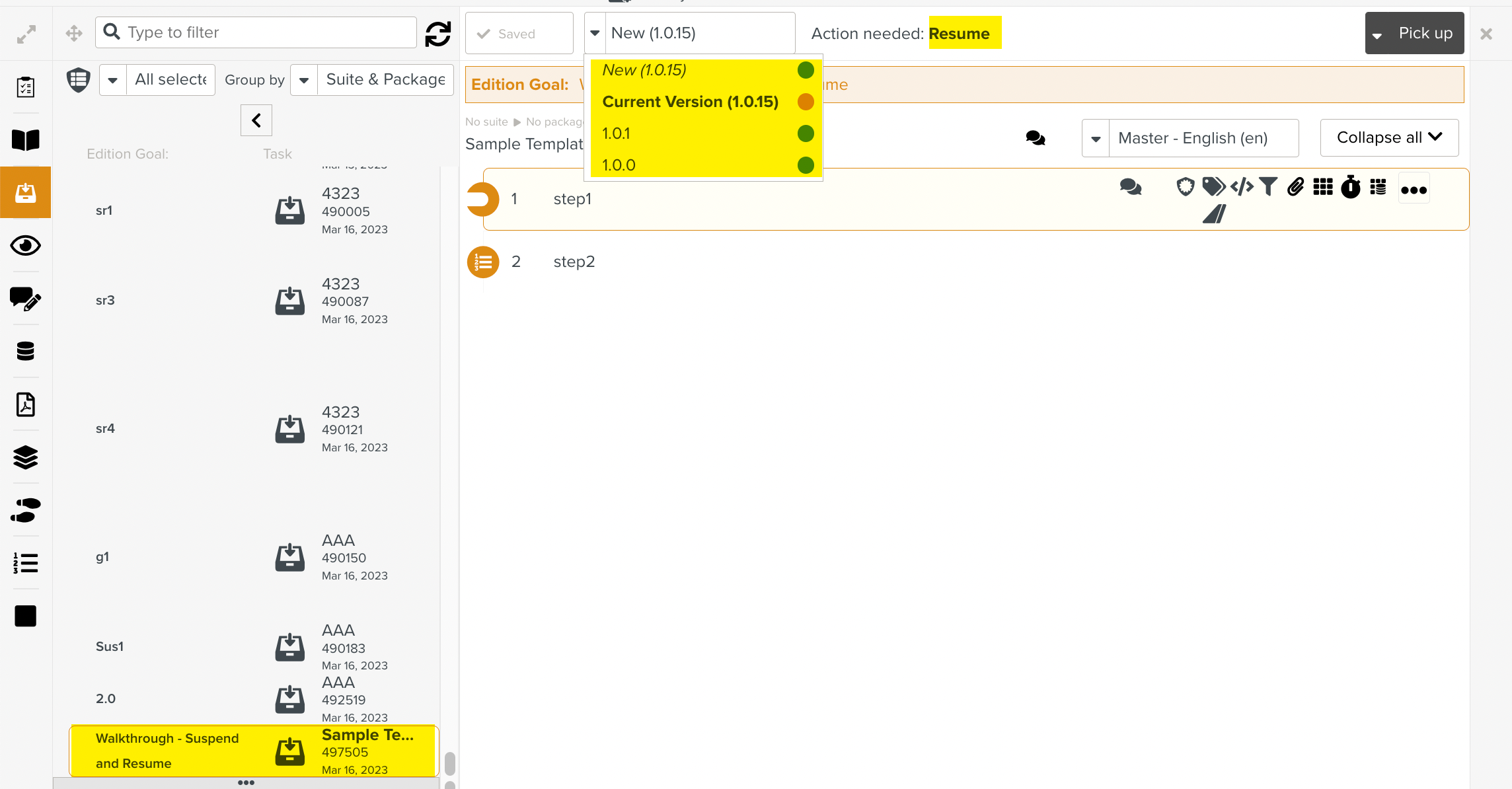Click the refresh icon beside filter box
The image size is (1512, 789).
tap(437, 33)
